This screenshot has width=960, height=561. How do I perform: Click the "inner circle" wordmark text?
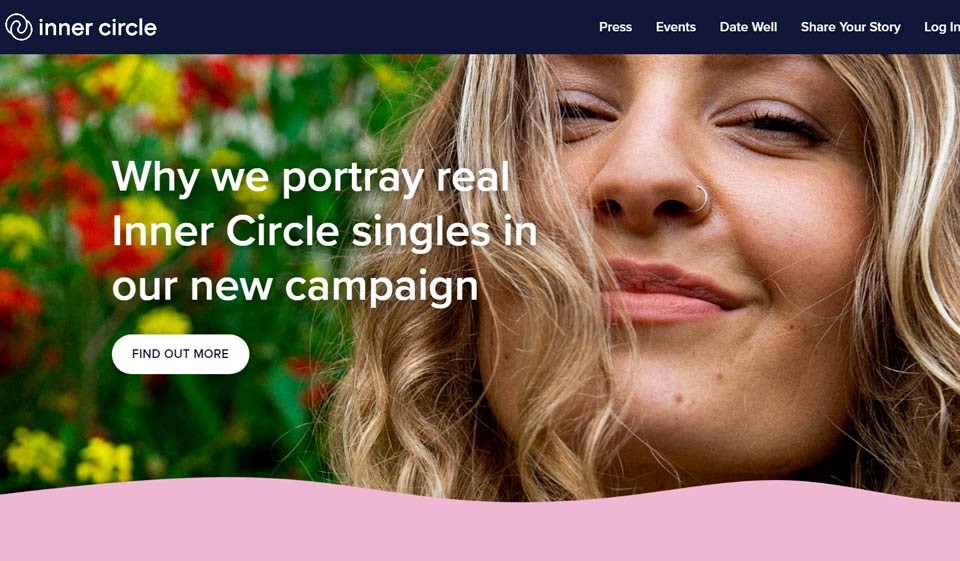(97, 28)
